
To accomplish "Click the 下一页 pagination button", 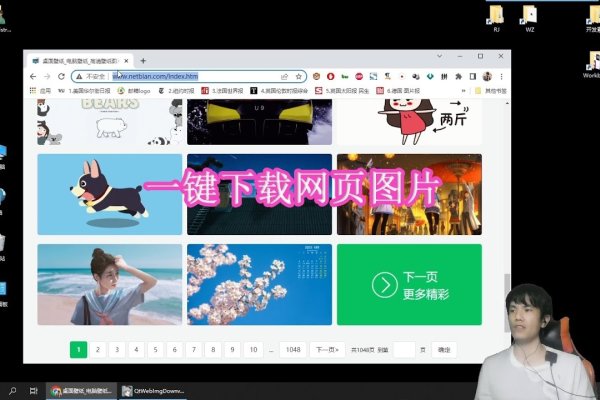I will coord(328,349).
